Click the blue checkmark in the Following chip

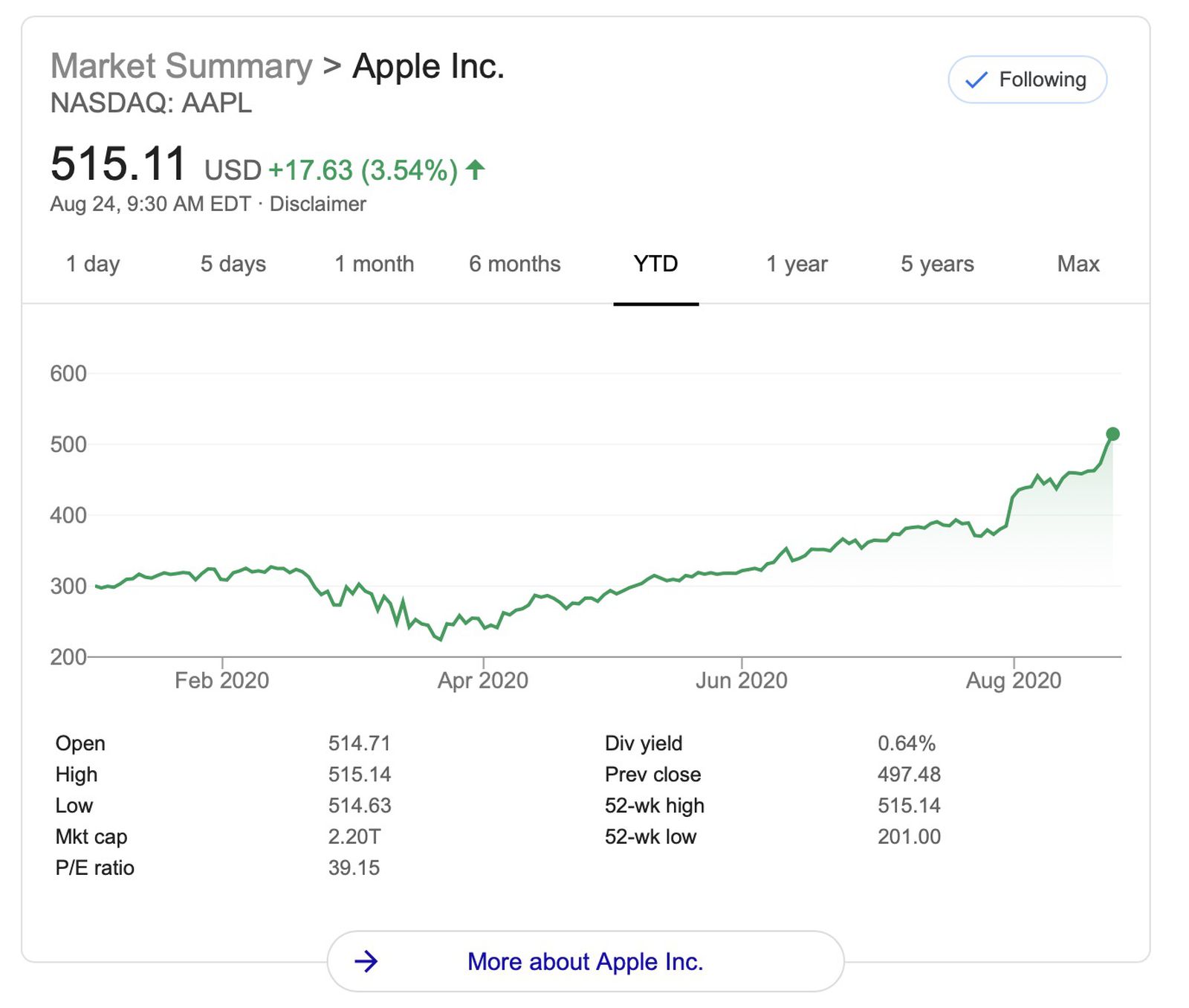[977, 79]
